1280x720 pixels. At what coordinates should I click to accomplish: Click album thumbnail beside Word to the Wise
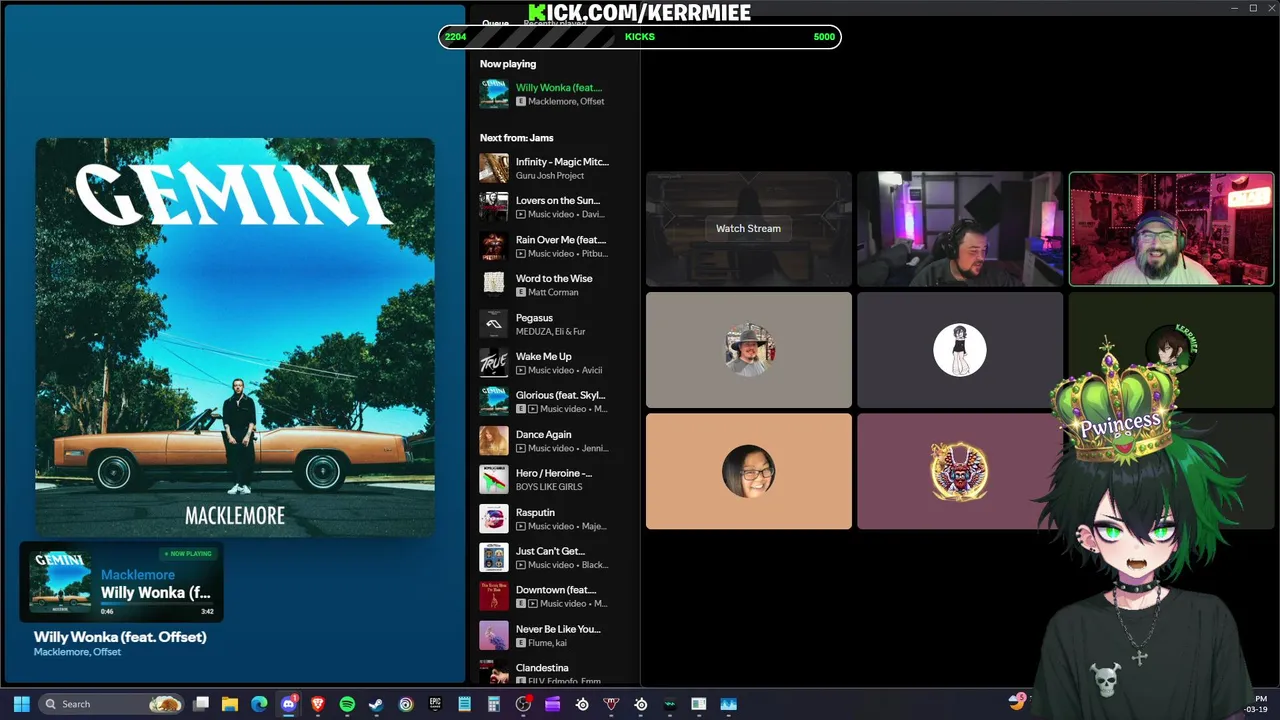(x=494, y=285)
